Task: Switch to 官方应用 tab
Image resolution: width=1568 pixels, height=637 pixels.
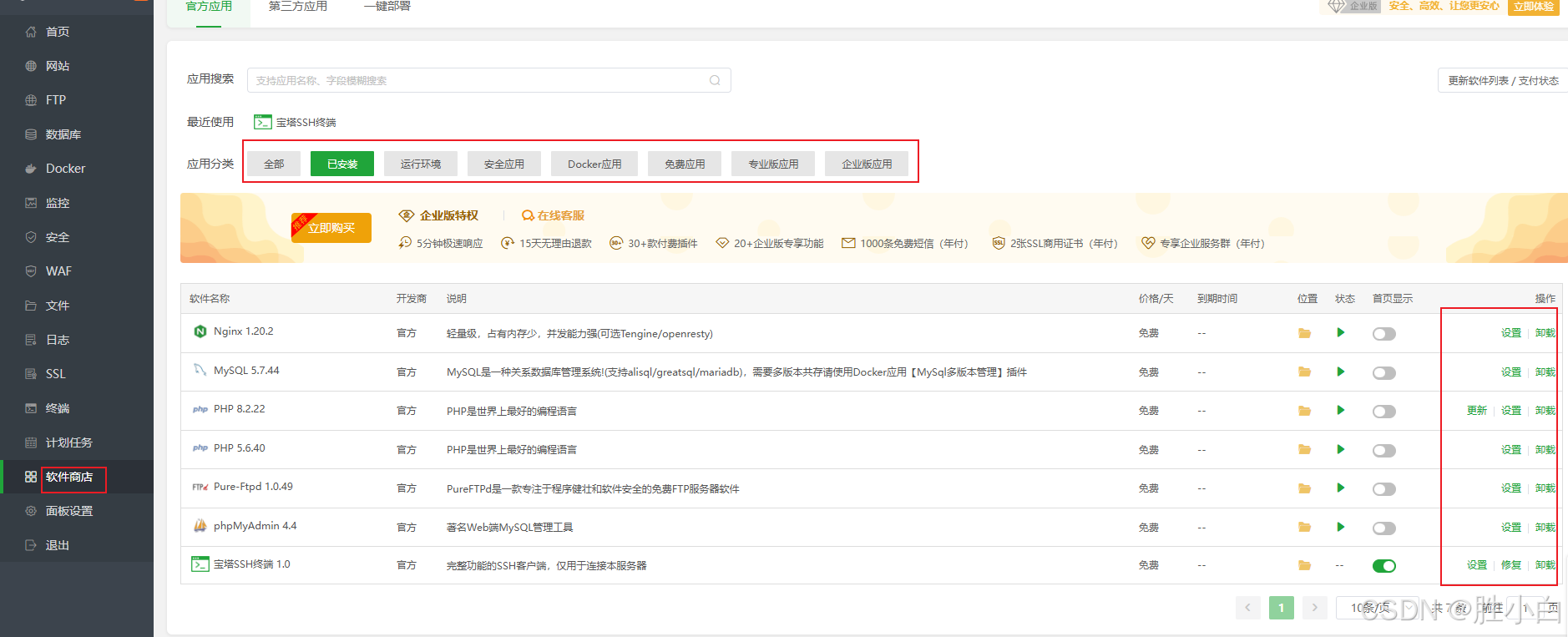Action: [x=209, y=7]
